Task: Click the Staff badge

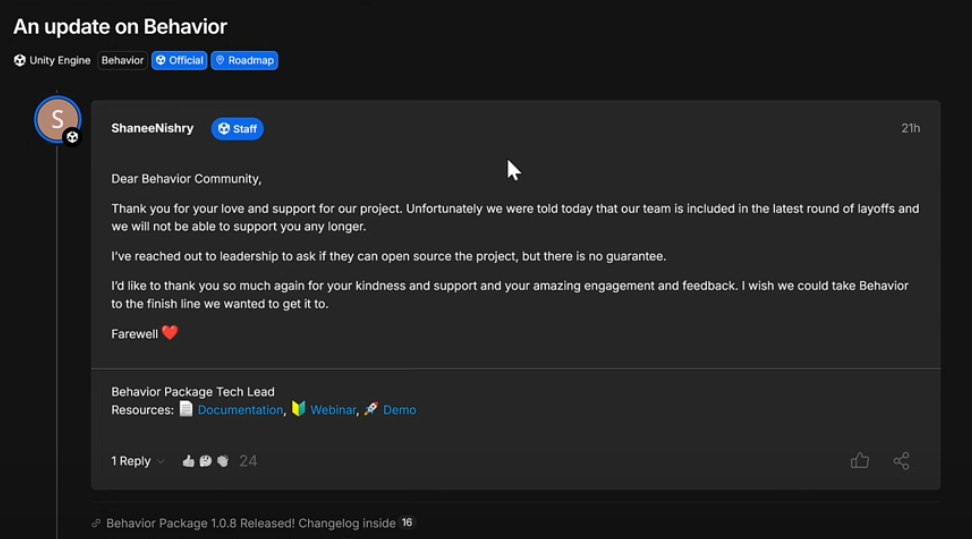Action: tap(237, 129)
